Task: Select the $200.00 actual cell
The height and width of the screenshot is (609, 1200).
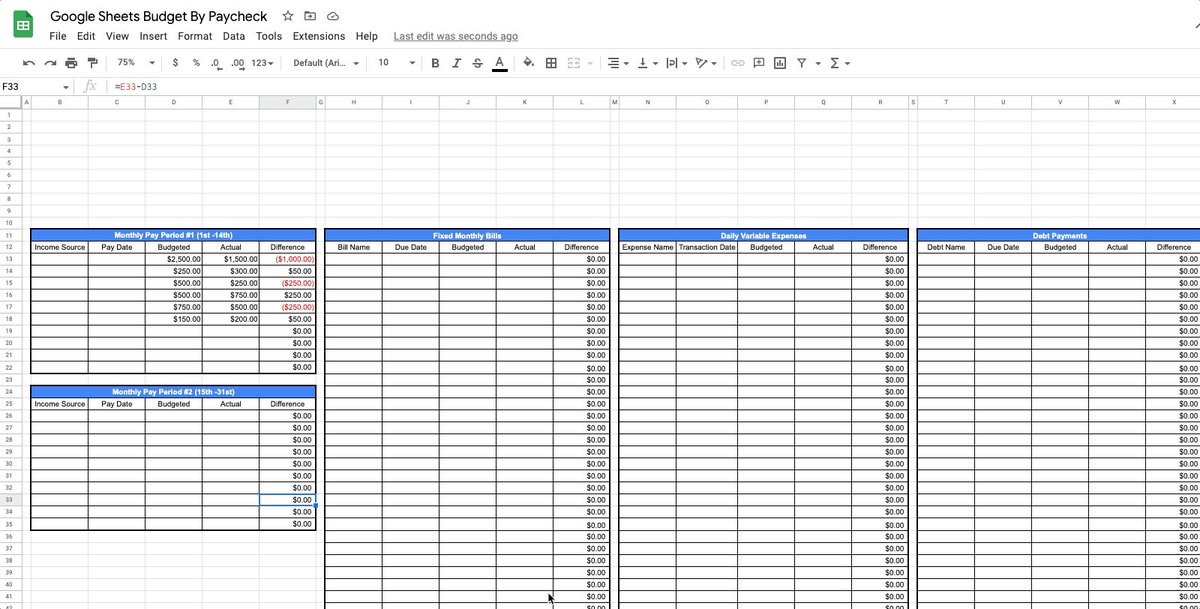Action: 230,319
